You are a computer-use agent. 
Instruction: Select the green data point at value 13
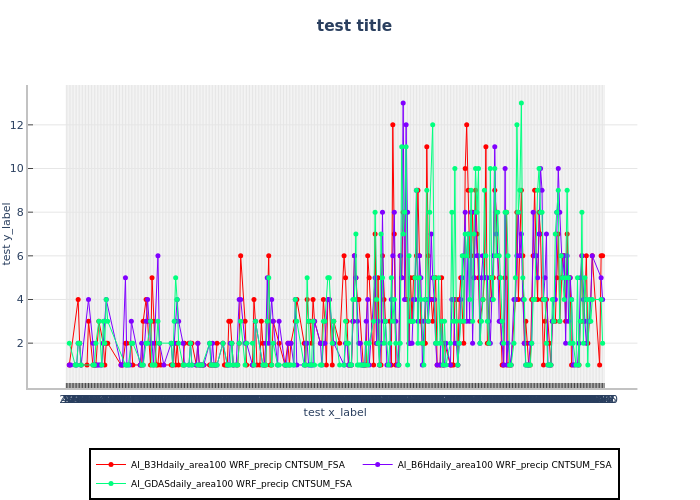(x=521, y=103)
